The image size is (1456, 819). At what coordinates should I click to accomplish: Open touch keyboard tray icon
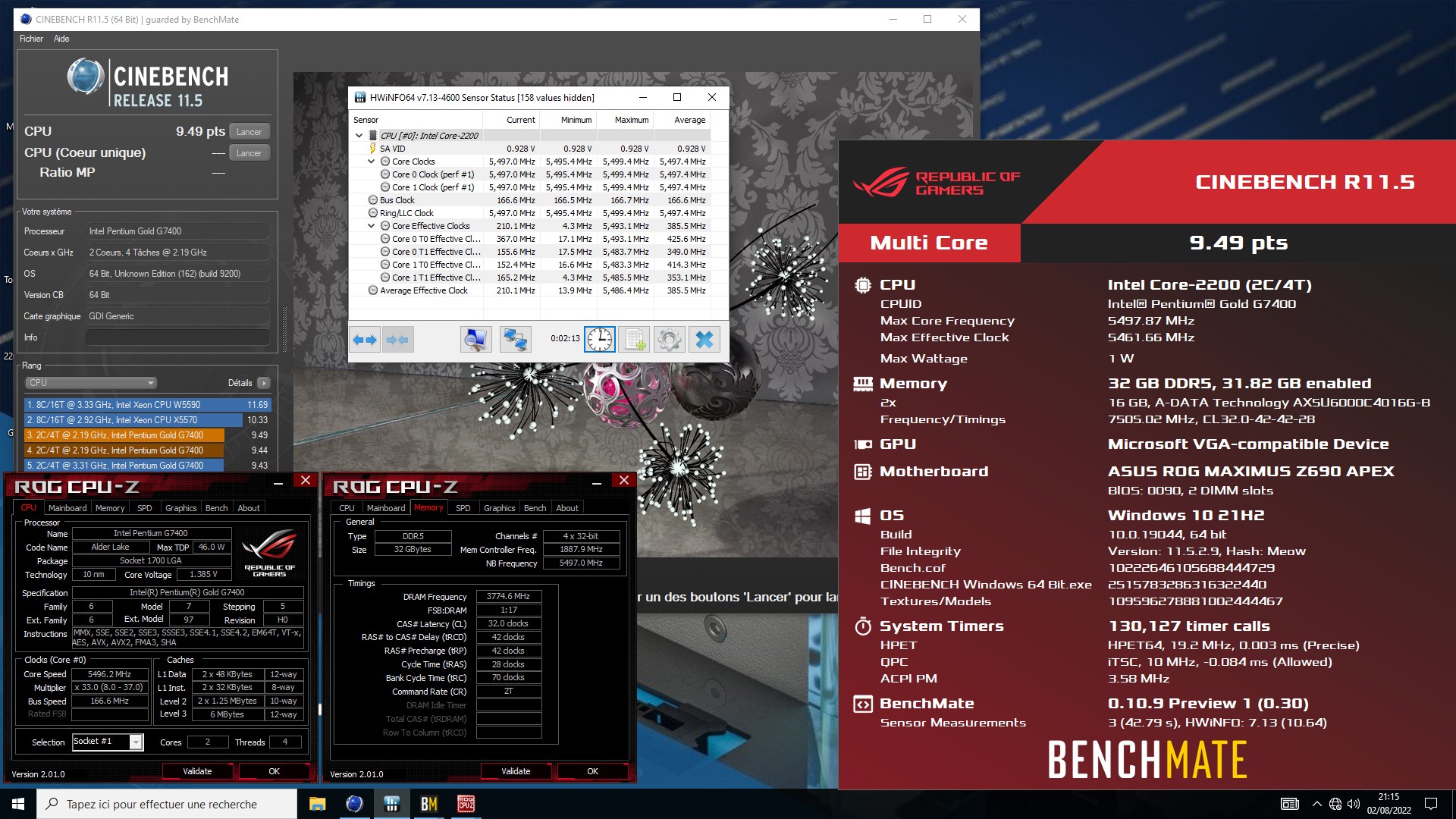coord(1289,804)
